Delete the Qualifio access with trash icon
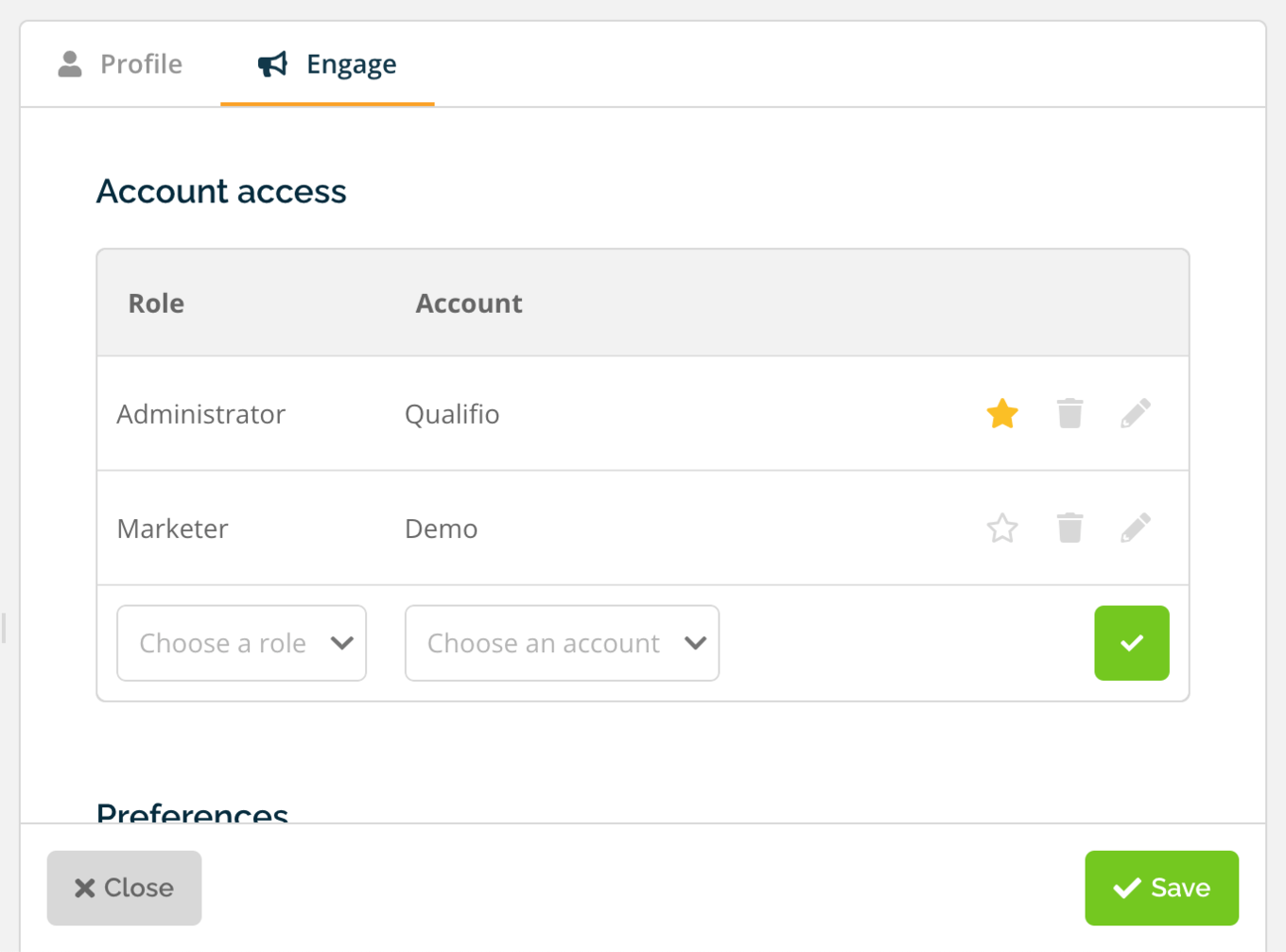The image size is (1286, 952). 1069,413
